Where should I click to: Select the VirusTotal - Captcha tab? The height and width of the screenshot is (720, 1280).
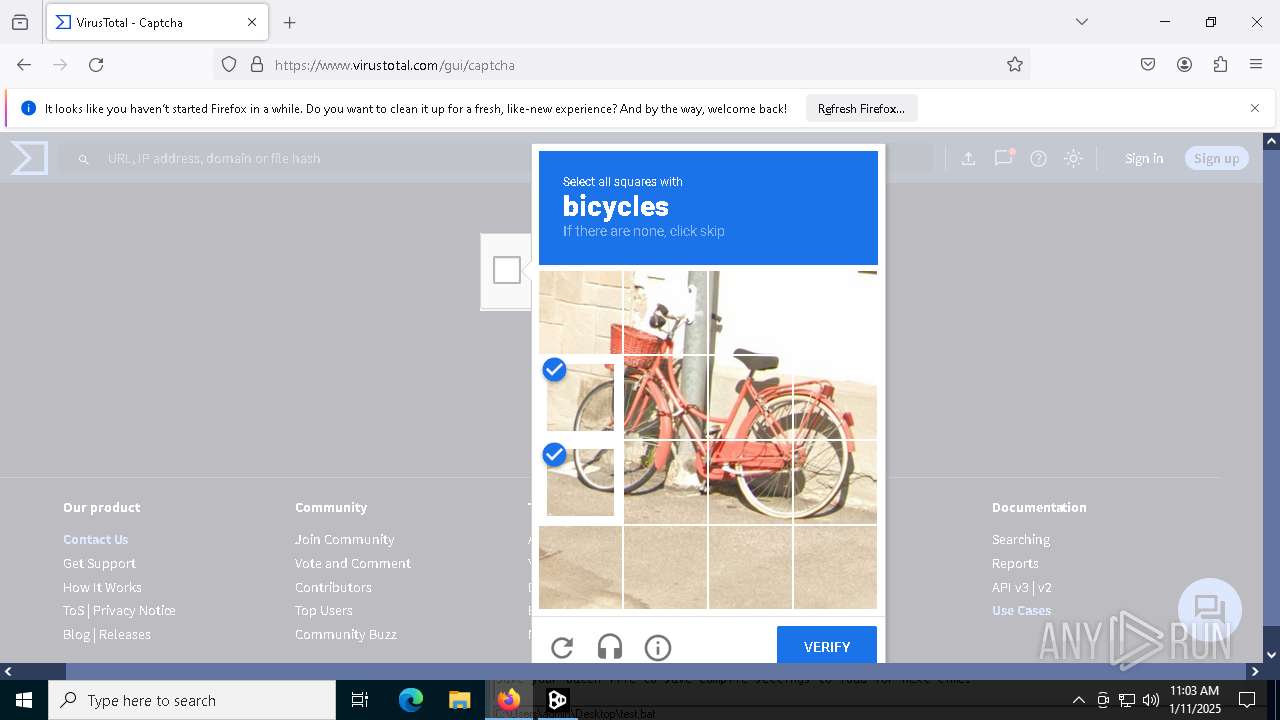point(157,22)
